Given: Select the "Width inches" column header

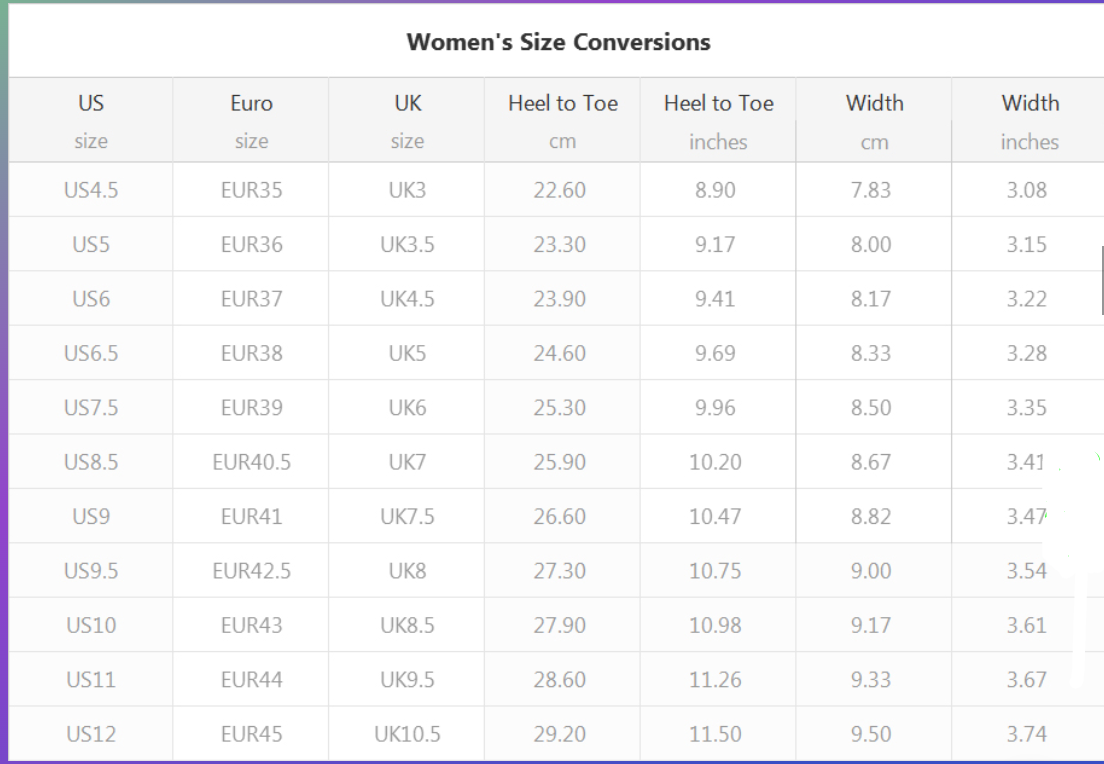Looking at the screenshot, I should click(x=1029, y=120).
